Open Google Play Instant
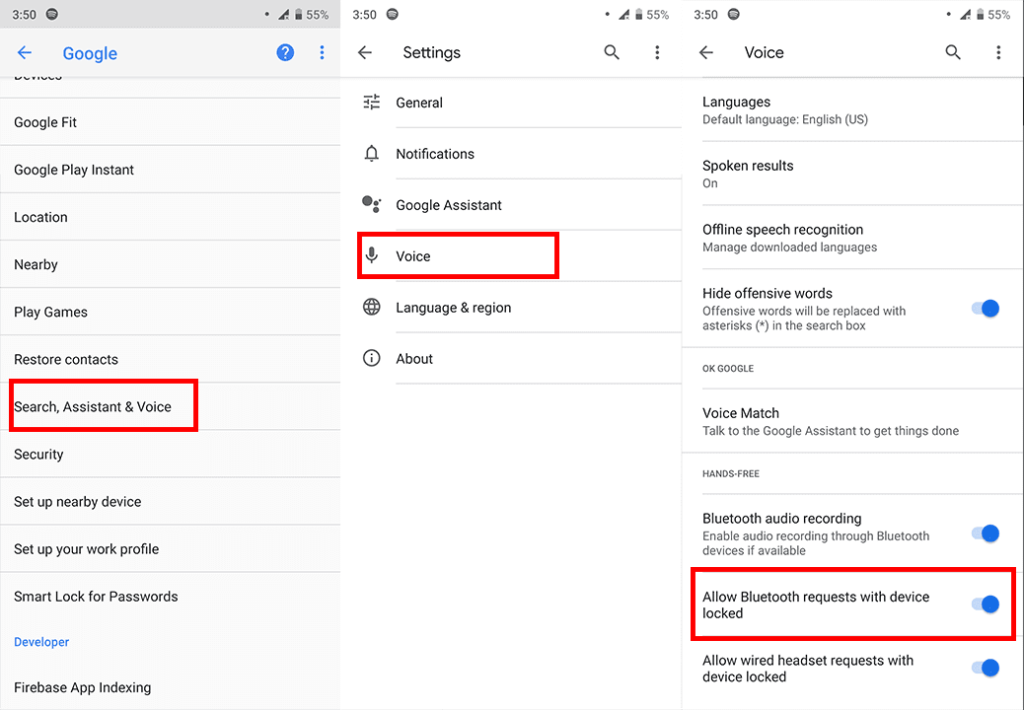This screenshot has height=710, width=1024. click(170, 170)
